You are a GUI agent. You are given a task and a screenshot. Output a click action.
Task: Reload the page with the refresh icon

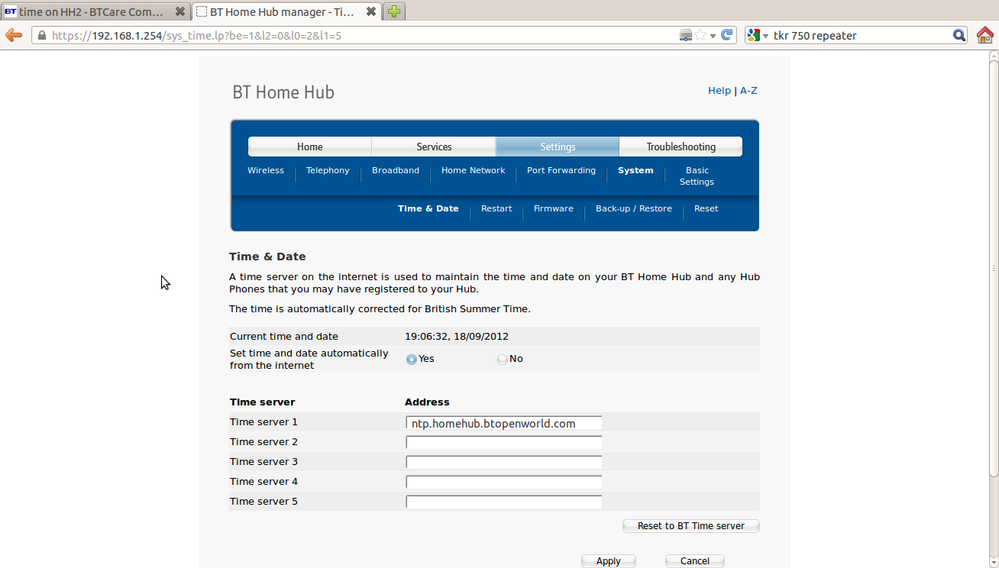pyautogui.click(x=727, y=35)
